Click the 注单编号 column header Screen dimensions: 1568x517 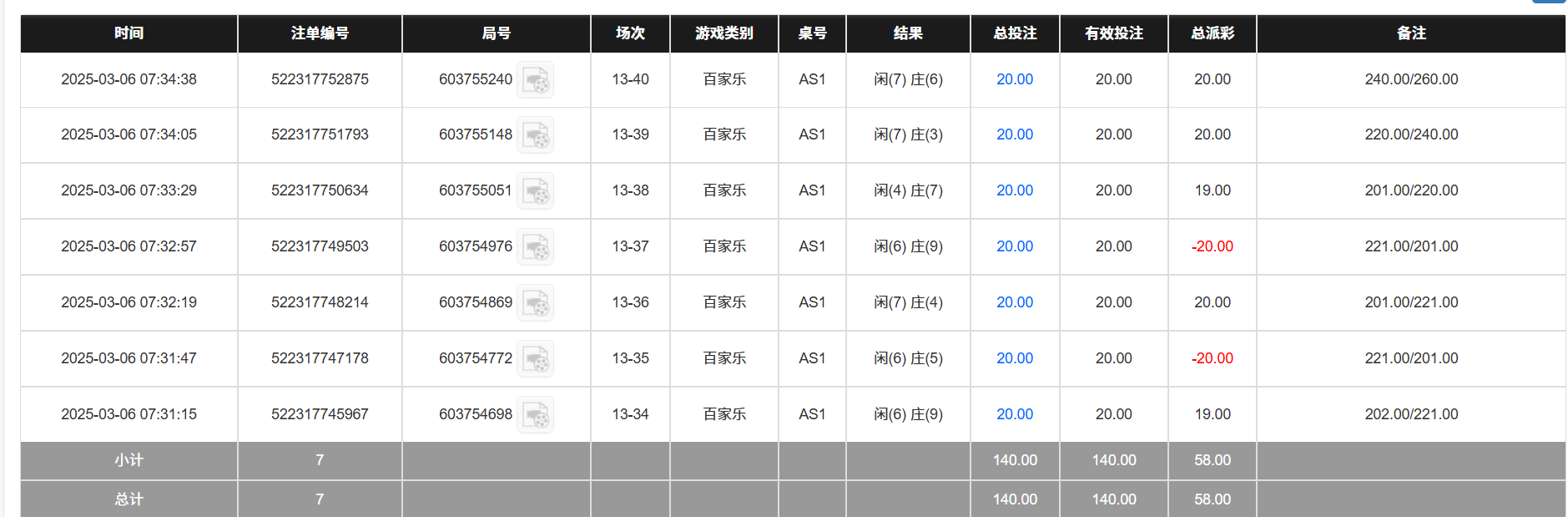pos(320,33)
